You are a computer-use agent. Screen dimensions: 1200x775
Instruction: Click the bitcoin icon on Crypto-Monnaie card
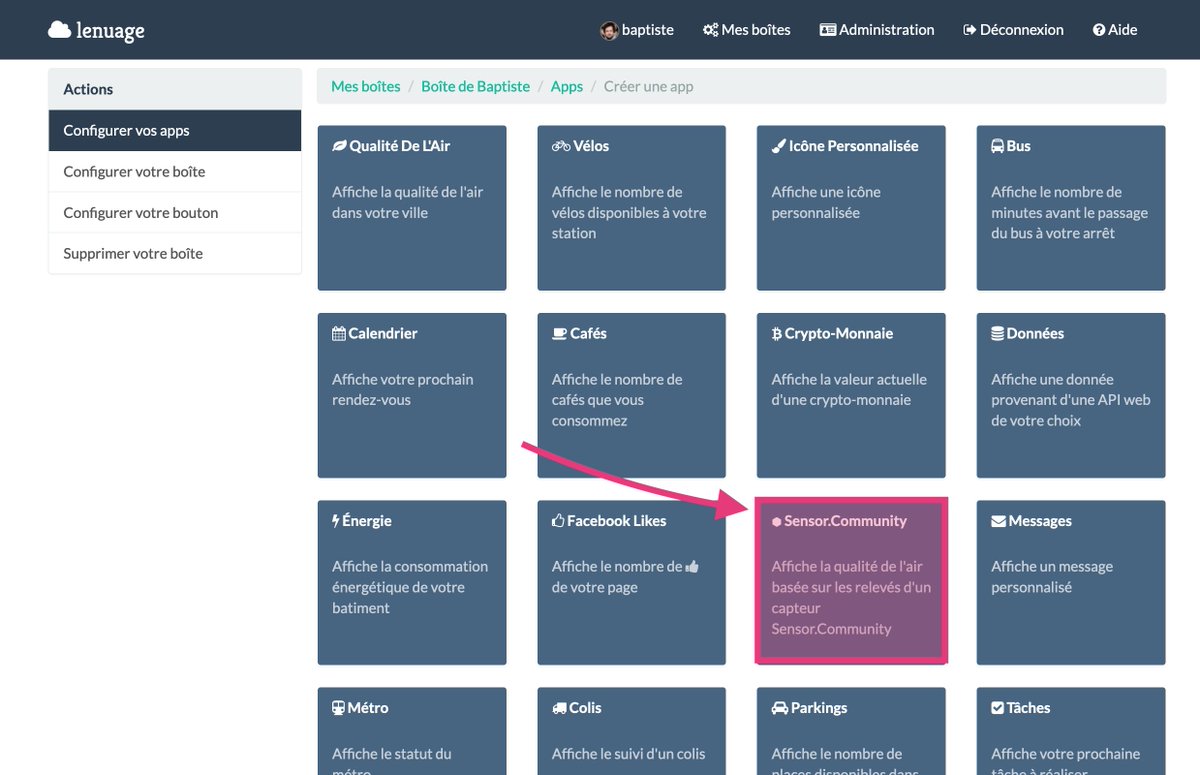777,333
